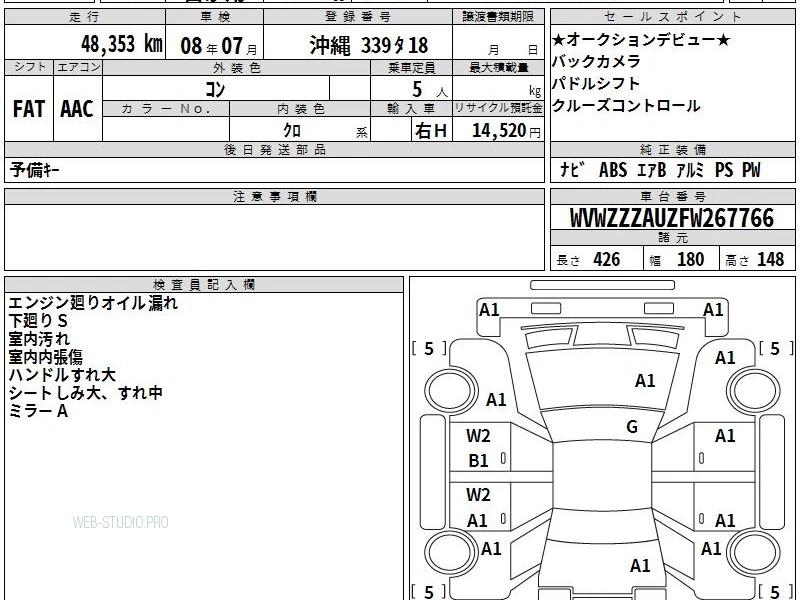Select chassis number WVWZZZAUZFW267766

[x=672, y=218]
